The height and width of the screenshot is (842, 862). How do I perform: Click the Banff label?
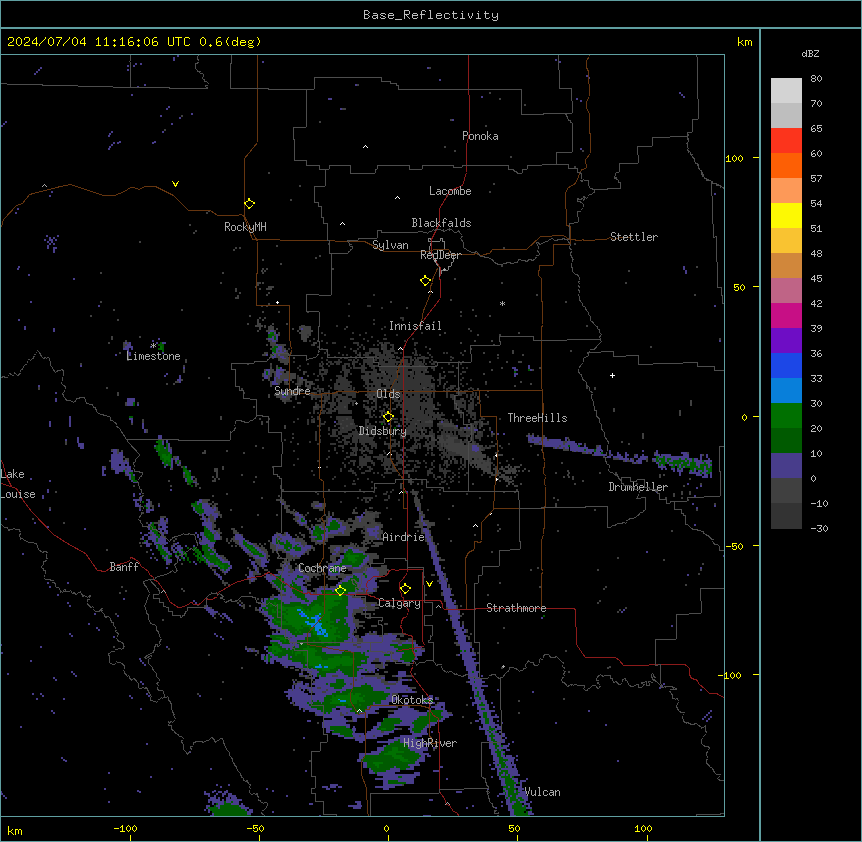point(124,567)
